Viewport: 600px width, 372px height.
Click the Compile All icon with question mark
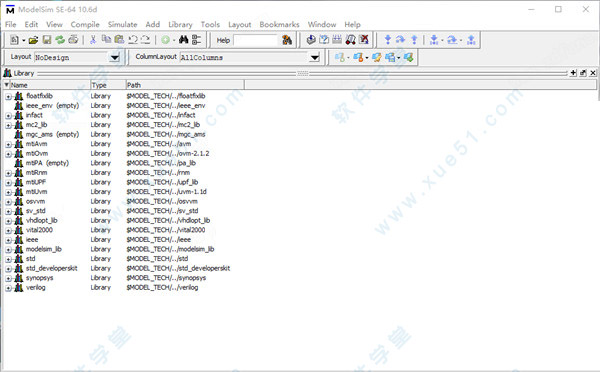[x=324, y=39]
